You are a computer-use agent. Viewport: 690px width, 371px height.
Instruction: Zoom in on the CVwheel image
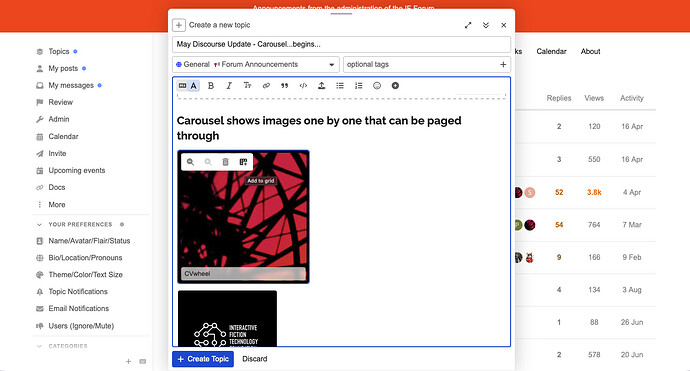tap(190, 162)
